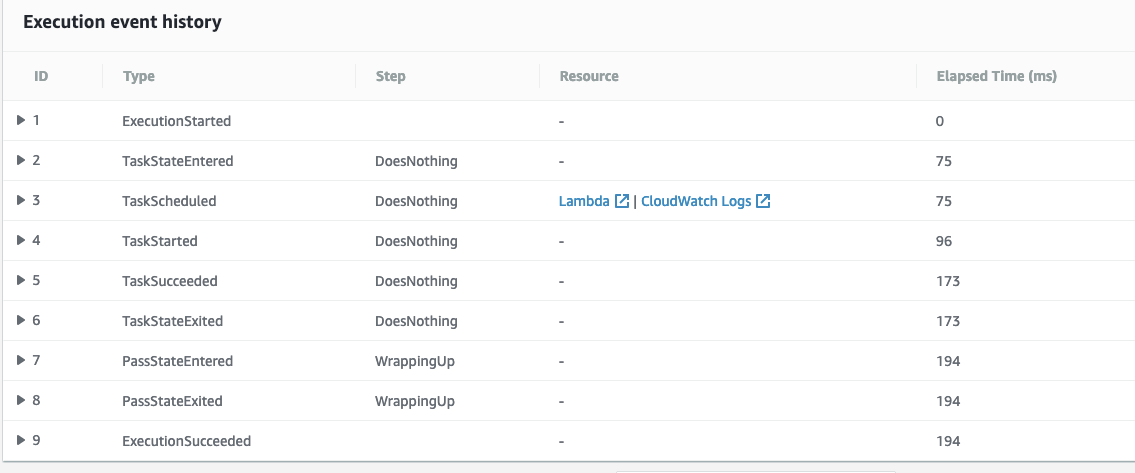The width and height of the screenshot is (1135, 473).
Task: Open the Lambda resource link
Action: [584, 201]
